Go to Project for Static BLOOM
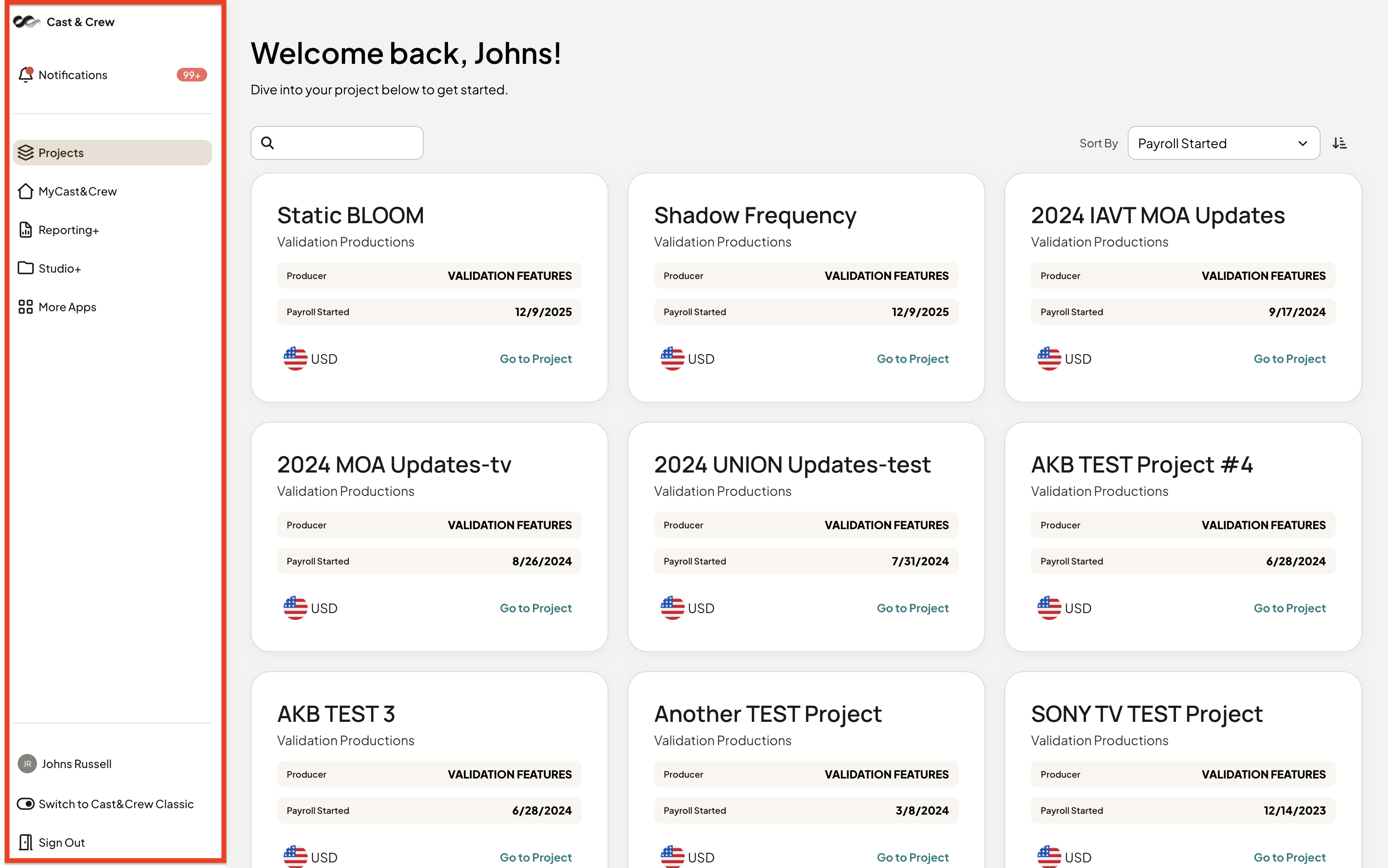1388x868 pixels. point(535,359)
